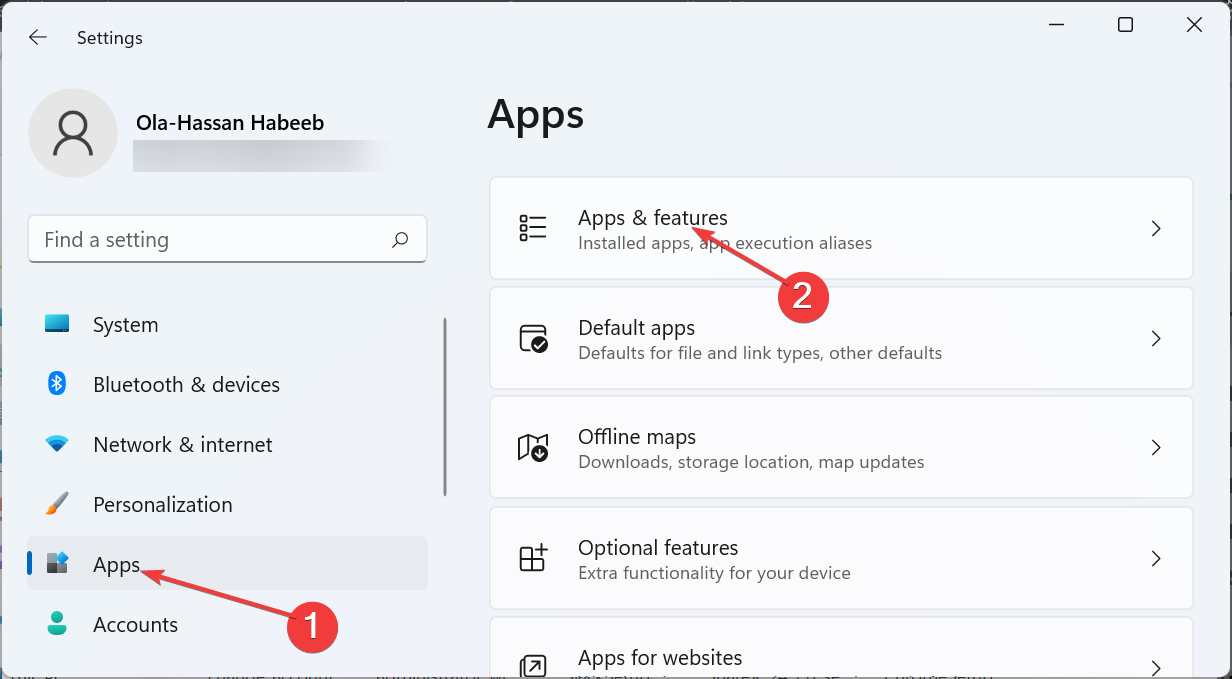Open Optional features chevron arrow
This screenshot has width=1232, height=679.
[x=1156, y=558]
